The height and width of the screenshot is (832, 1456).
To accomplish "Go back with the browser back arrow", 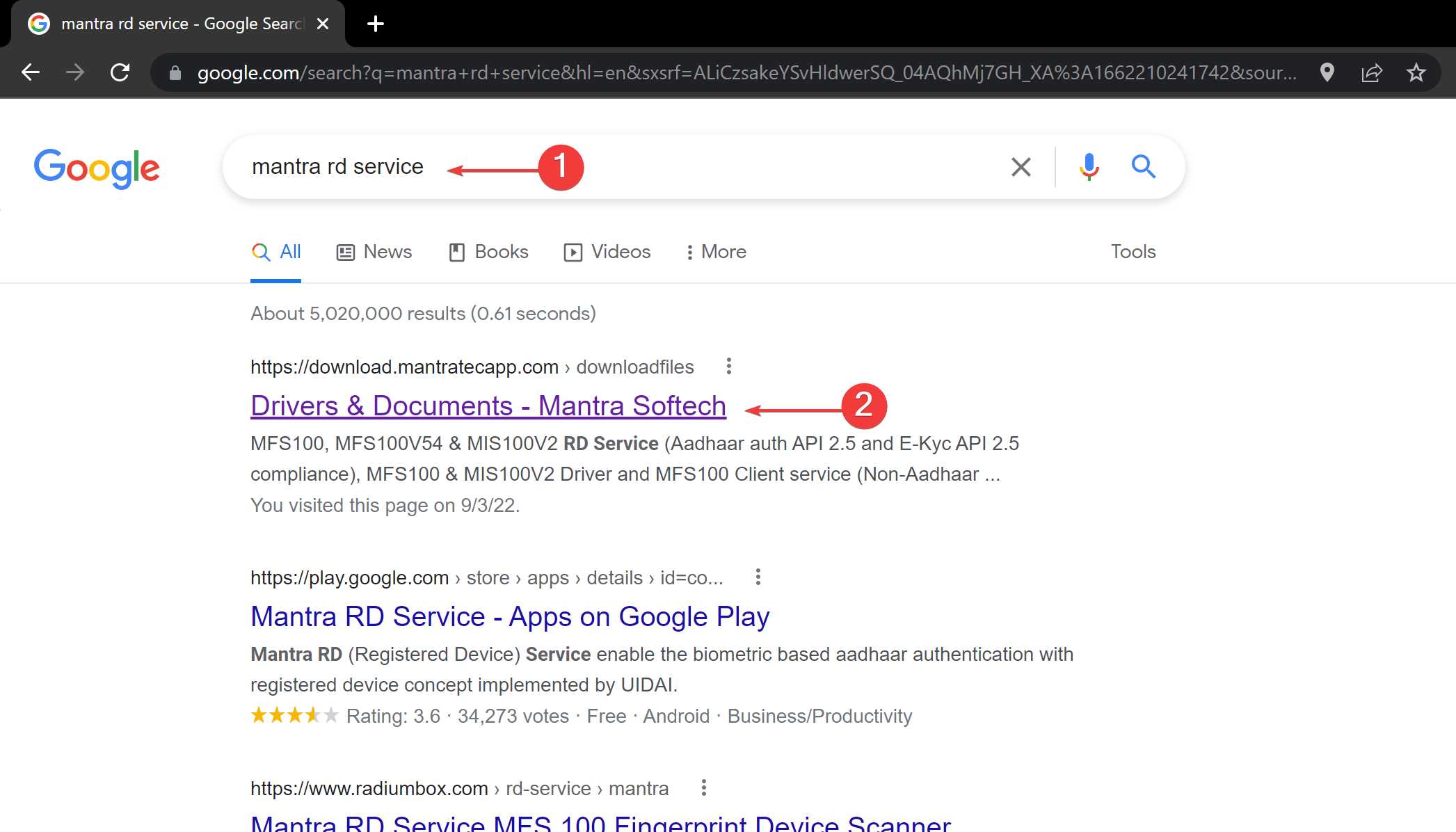I will (31, 72).
